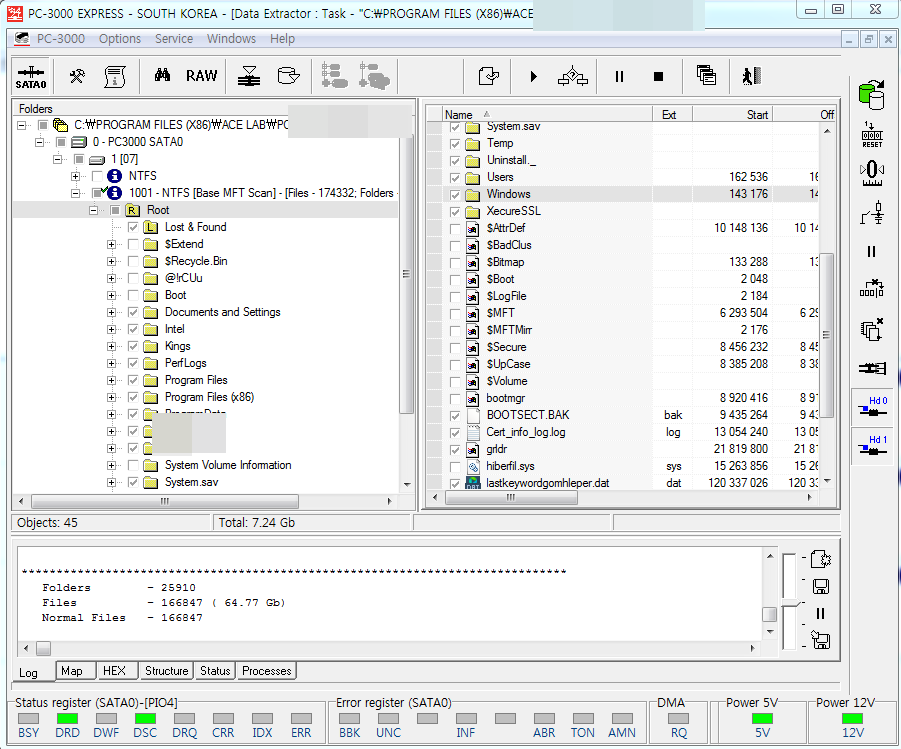This screenshot has width=901, height=749.
Task: Open the task info scroll icon
Action: pyautogui.click(x=115, y=76)
